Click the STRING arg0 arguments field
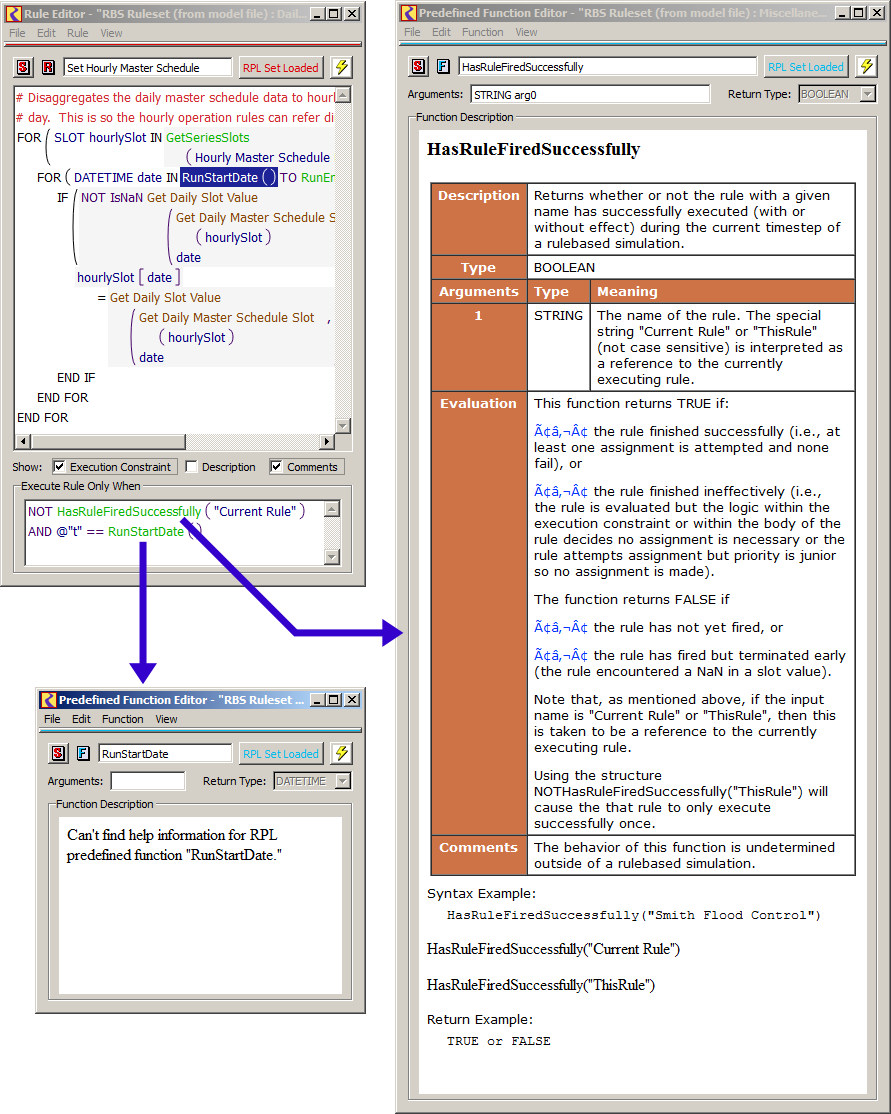891x1114 pixels. [590, 94]
